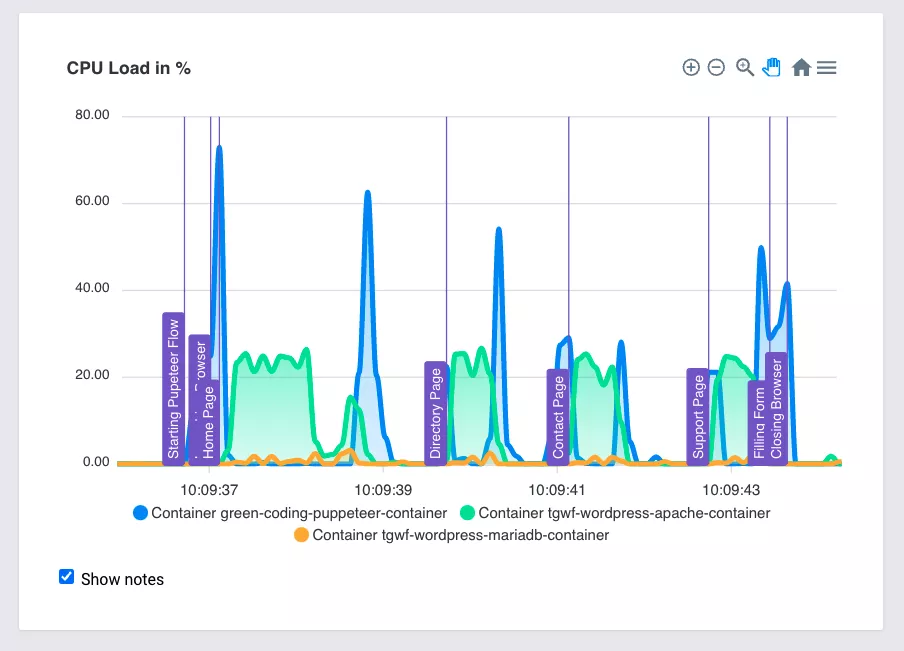
Task: Click the 10:09:39 axis label
Action: (383, 490)
